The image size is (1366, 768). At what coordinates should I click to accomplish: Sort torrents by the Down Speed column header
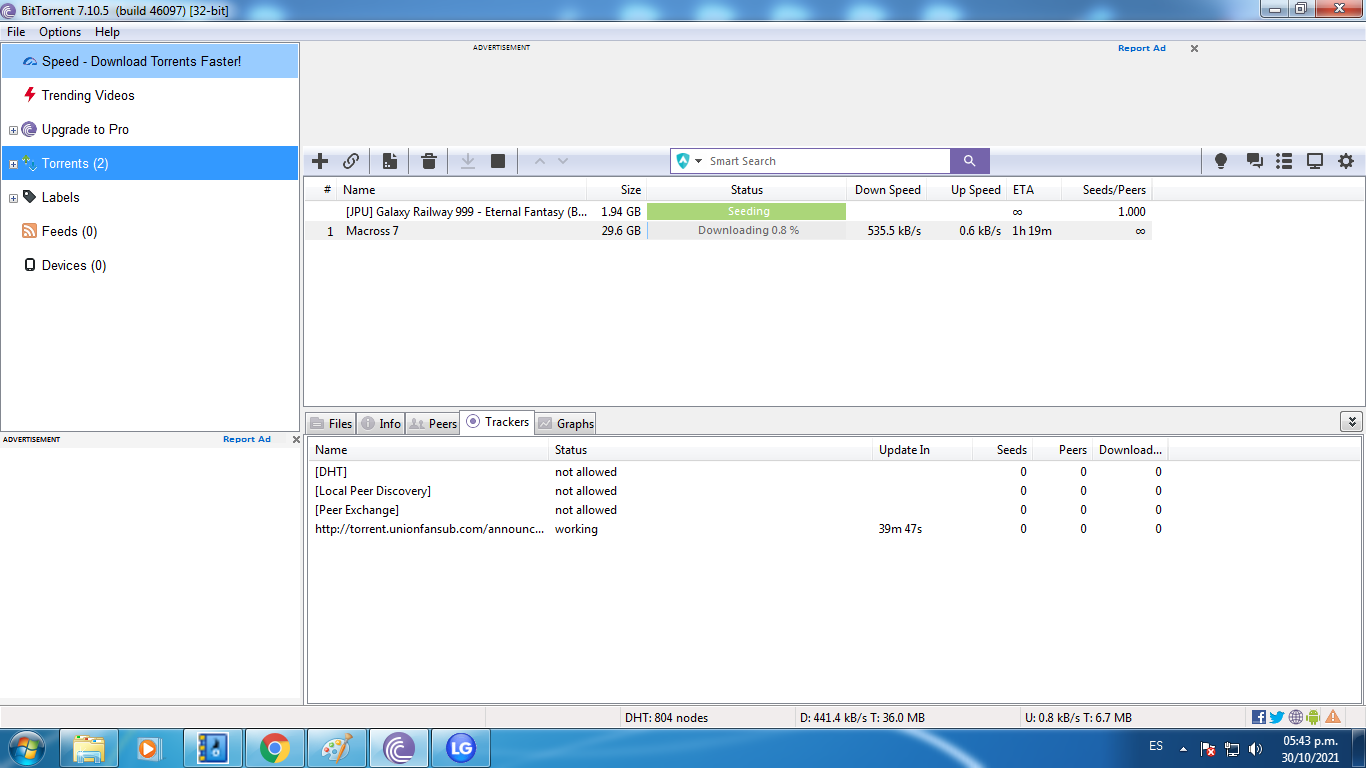tap(887, 189)
